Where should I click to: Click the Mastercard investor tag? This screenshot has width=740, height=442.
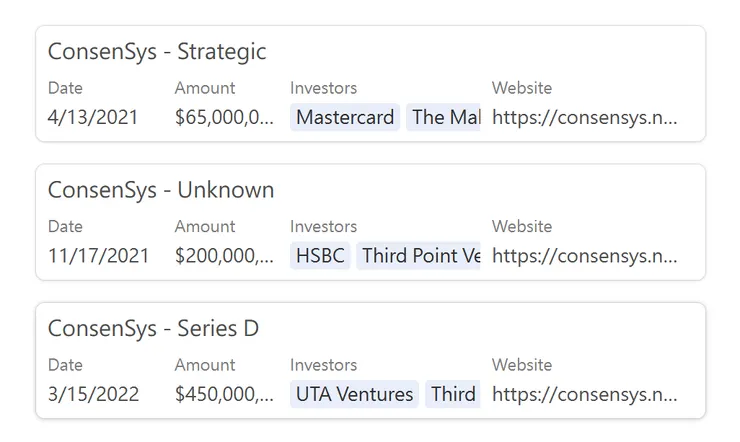coord(345,117)
